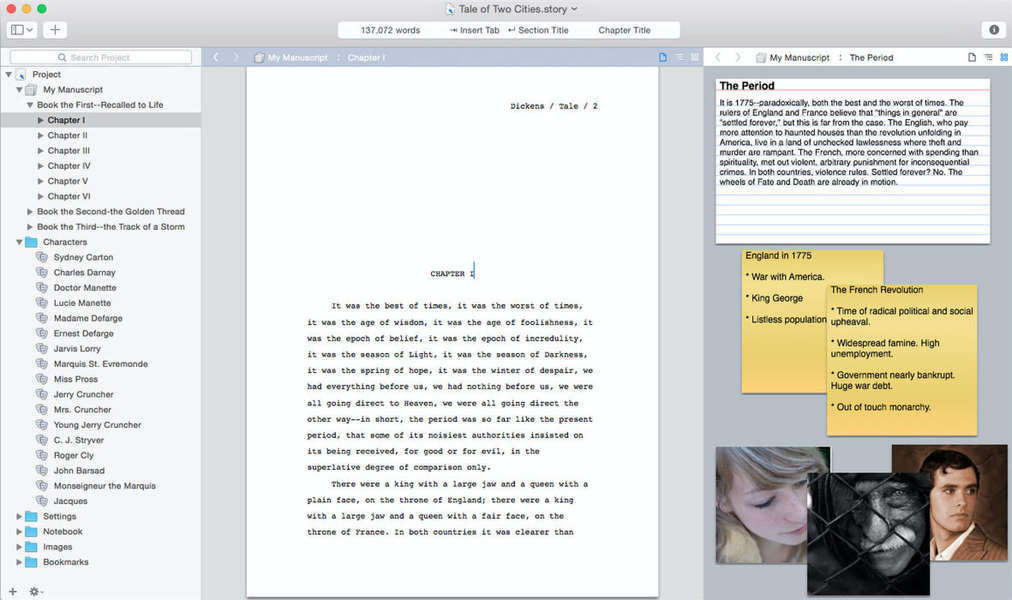This screenshot has width=1012, height=600.
Task: Open the sidebar layout dropdown
Action: click(x=22, y=30)
